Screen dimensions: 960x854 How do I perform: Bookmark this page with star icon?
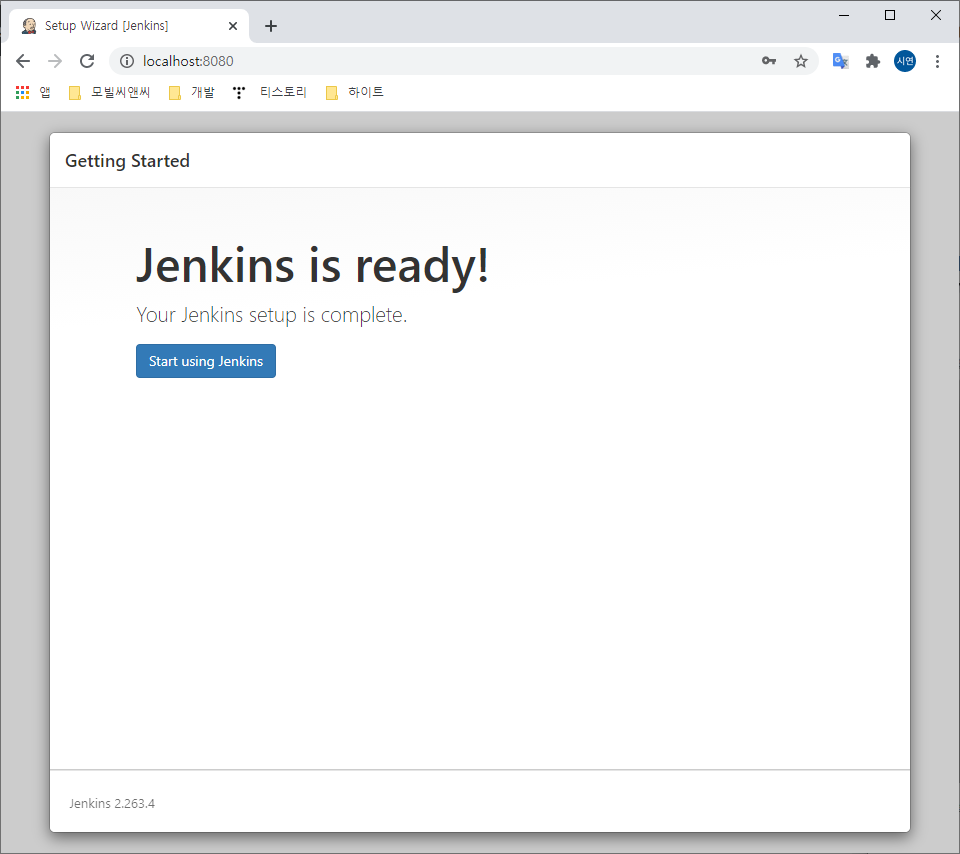[x=801, y=61]
